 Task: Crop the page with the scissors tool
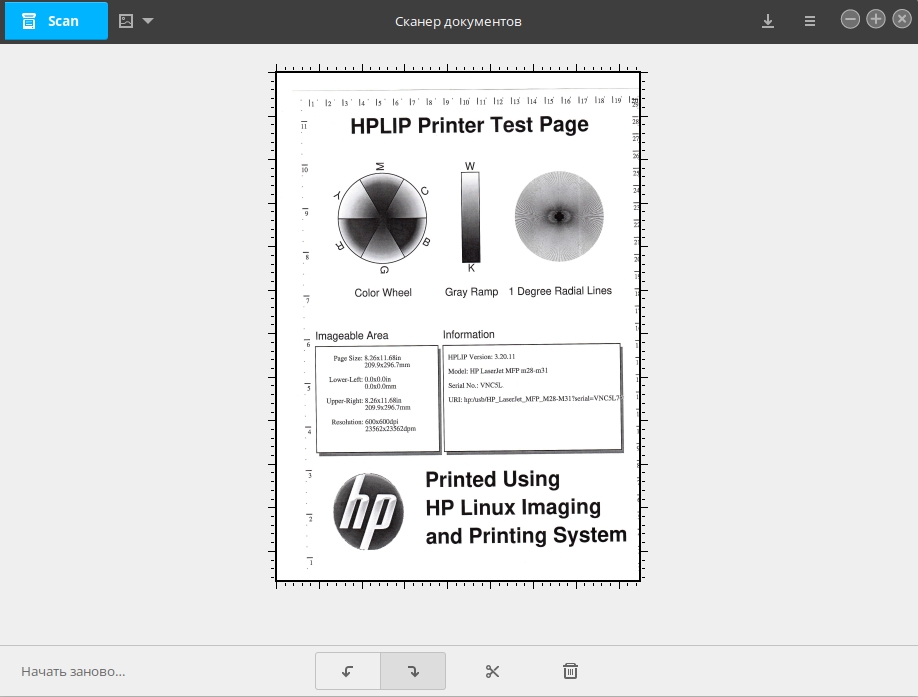click(492, 671)
